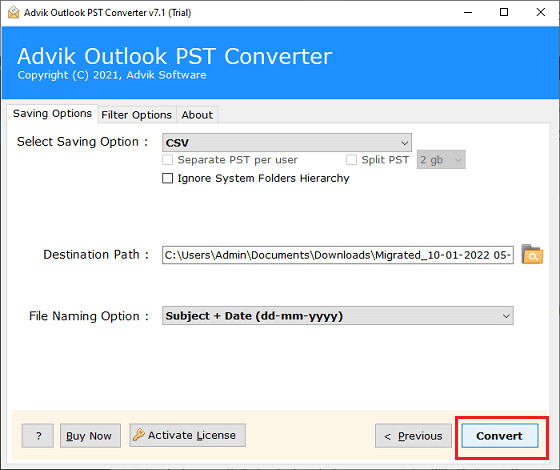560x470 pixels.
Task: Go back with the Previous button
Action: click(x=413, y=436)
